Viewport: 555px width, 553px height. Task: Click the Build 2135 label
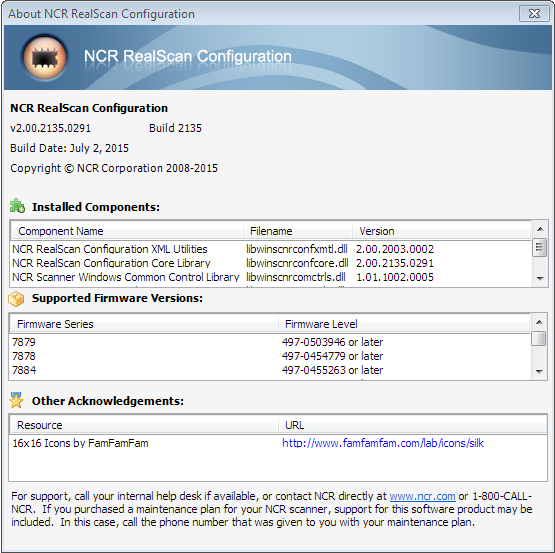click(x=175, y=128)
